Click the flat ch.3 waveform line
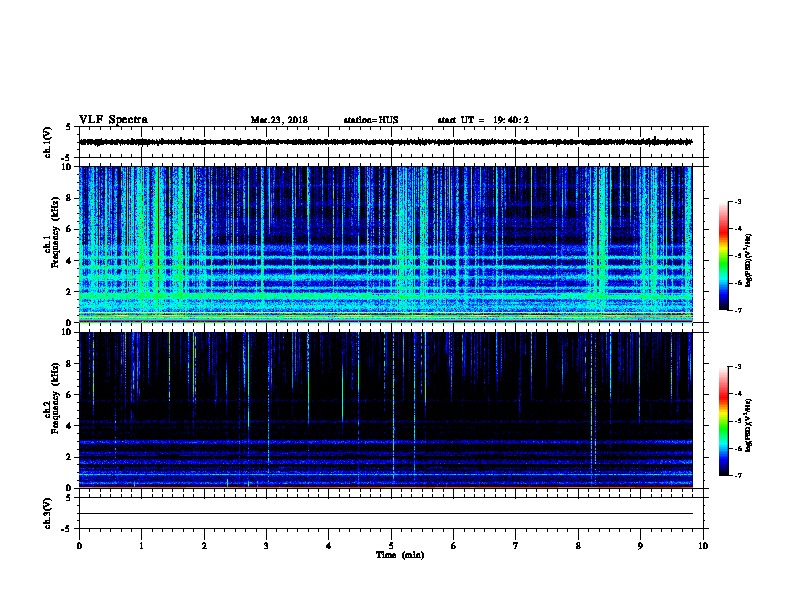Image resolution: width=792 pixels, height=612 pixels. point(386,514)
